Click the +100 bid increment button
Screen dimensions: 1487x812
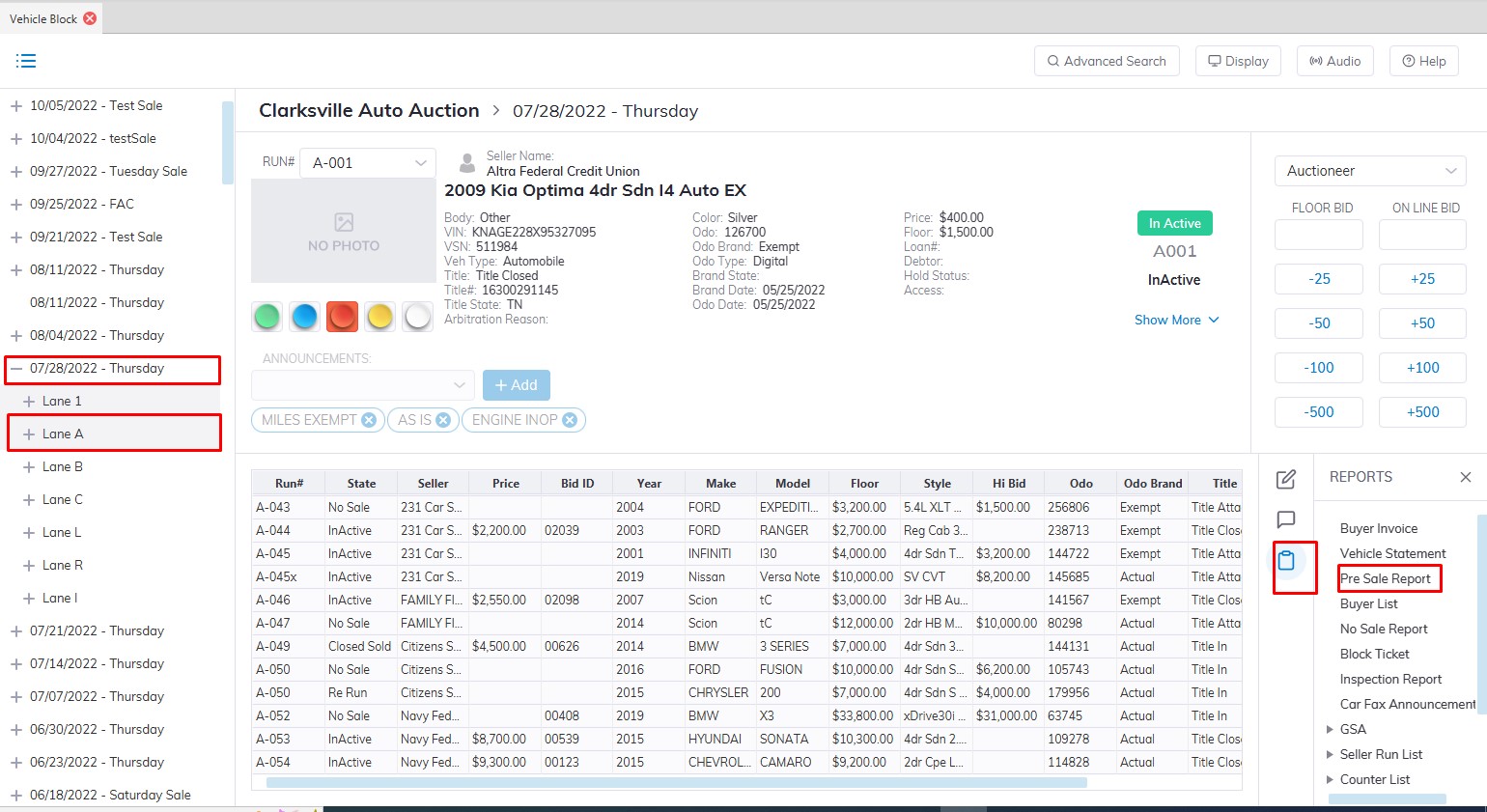1422,368
